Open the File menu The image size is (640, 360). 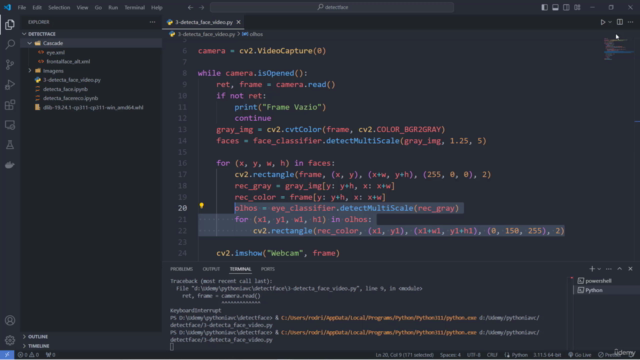[x=22, y=7]
